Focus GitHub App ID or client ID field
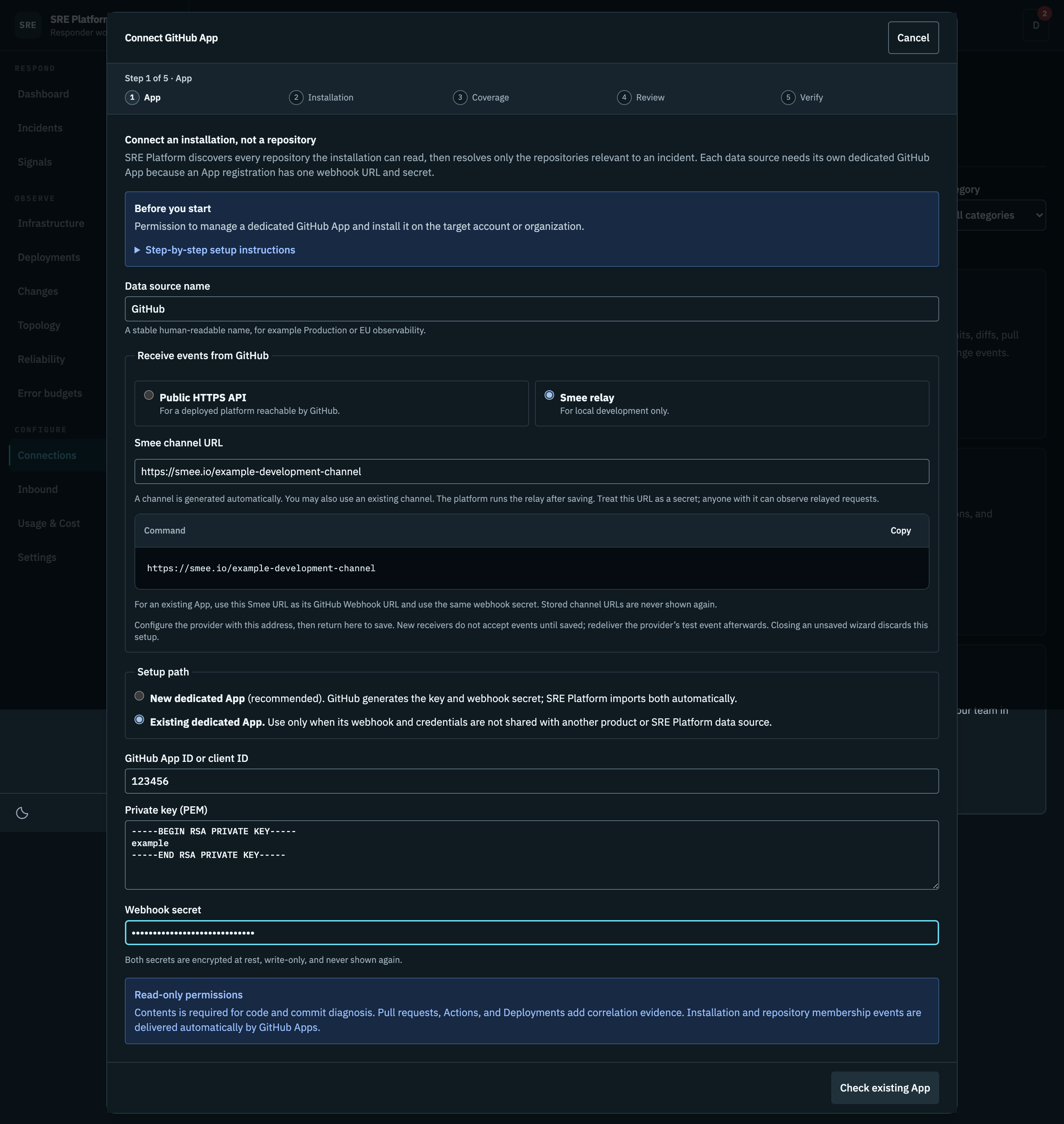The width and height of the screenshot is (1064, 1124). click(x=531, y=781)
